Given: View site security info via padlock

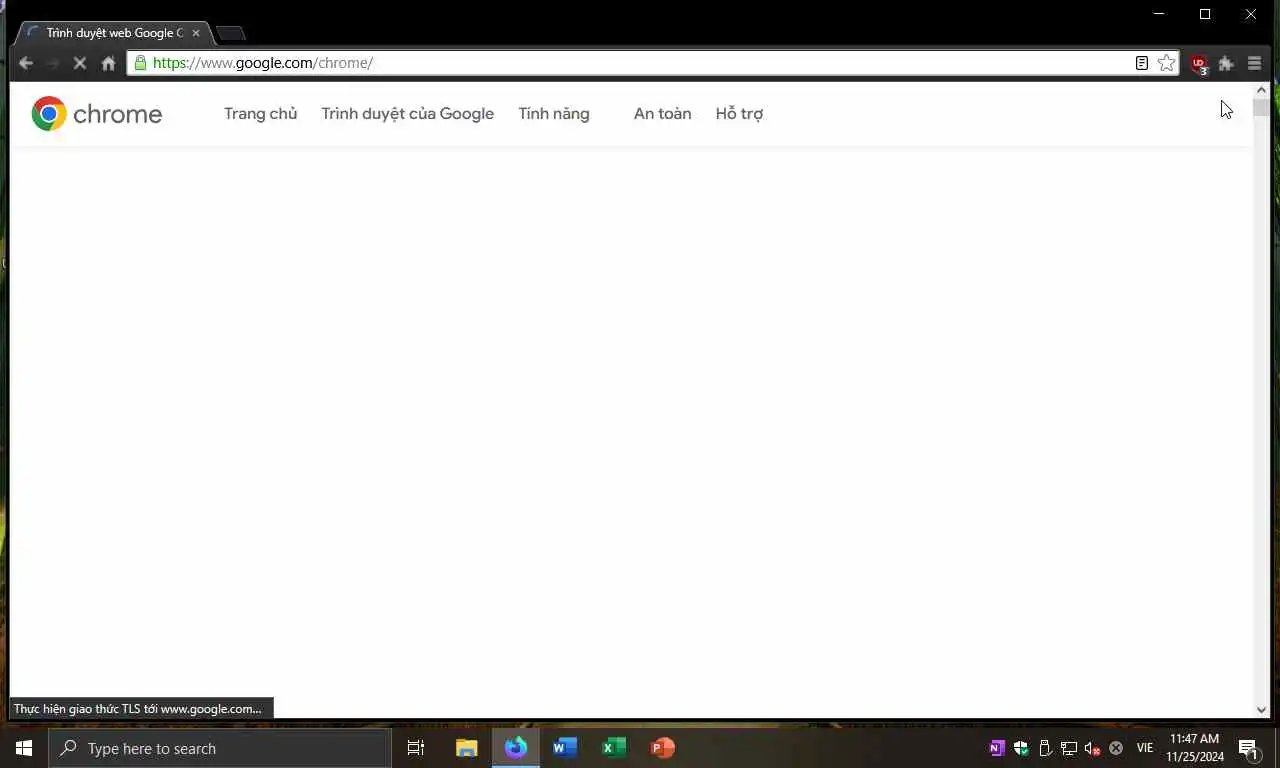Looking at the screenshot, I should click(140, 63).
